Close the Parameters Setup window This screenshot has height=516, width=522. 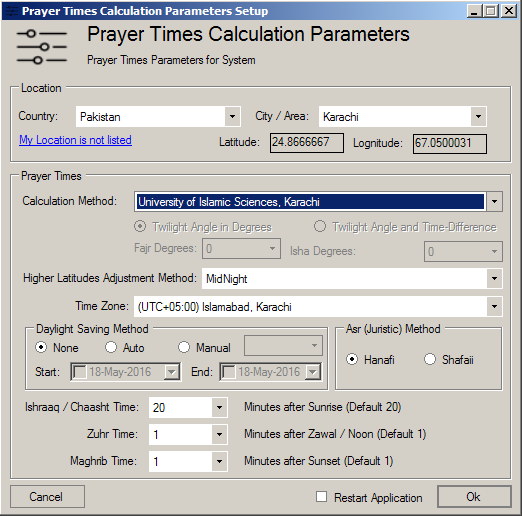508,11
